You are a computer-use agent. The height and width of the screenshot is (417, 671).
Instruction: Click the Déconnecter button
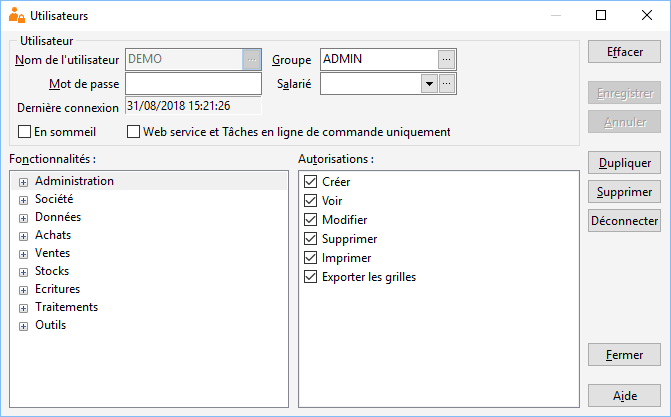tap(624, 221)
